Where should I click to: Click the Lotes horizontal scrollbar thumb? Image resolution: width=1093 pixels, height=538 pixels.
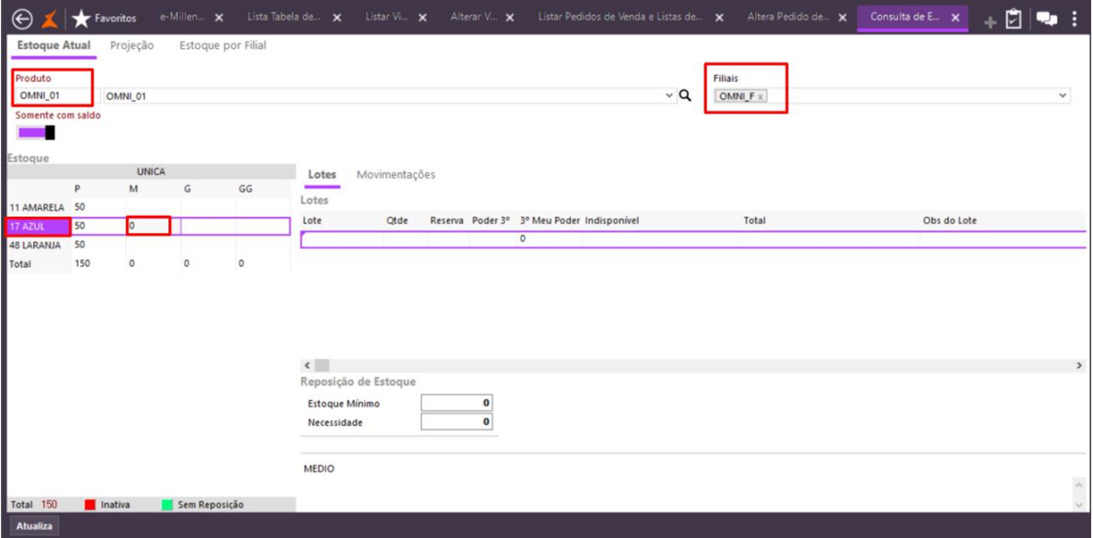(x=321, y=365)
